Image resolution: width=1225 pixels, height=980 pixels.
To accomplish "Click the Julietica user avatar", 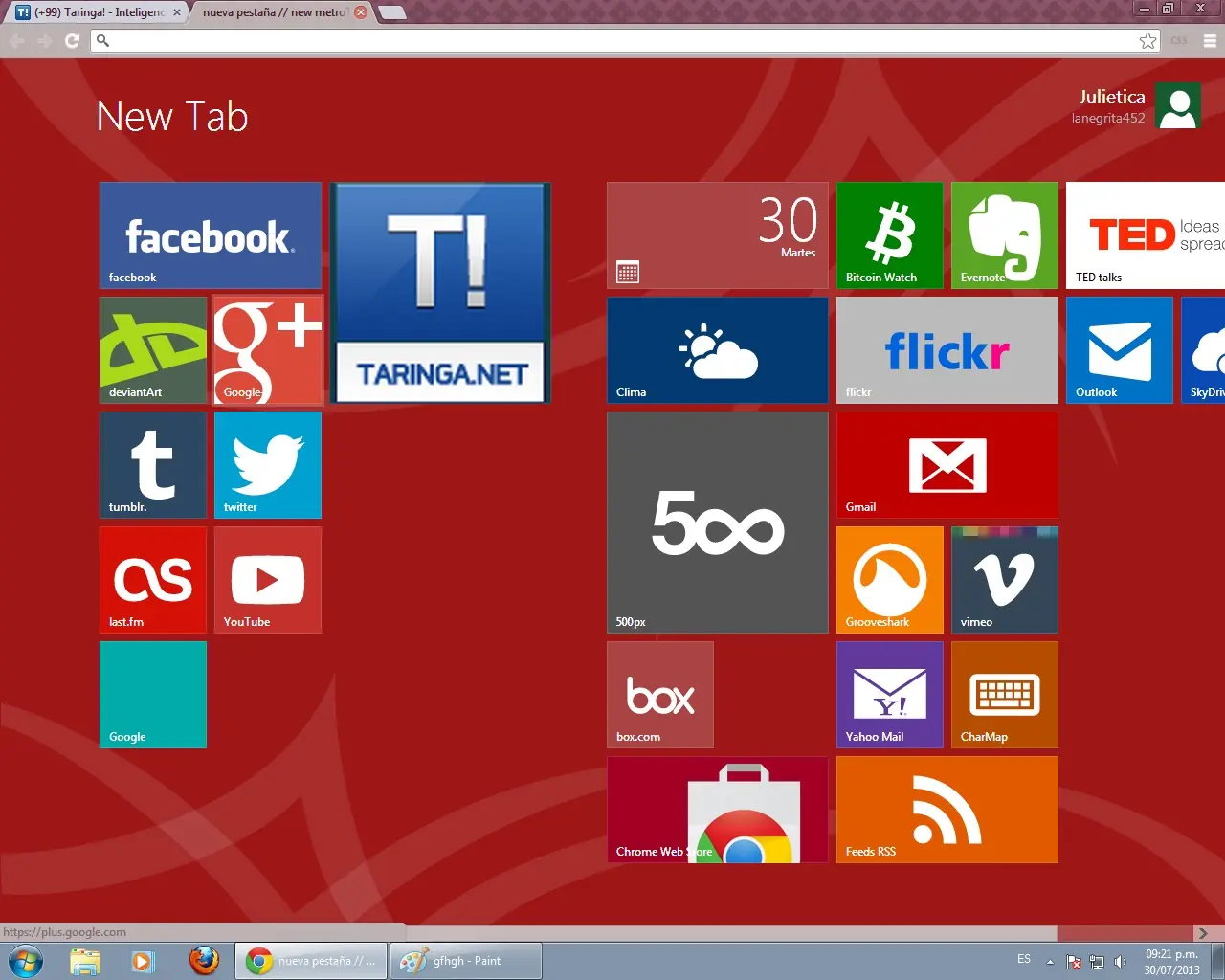I will (1178, 106).
